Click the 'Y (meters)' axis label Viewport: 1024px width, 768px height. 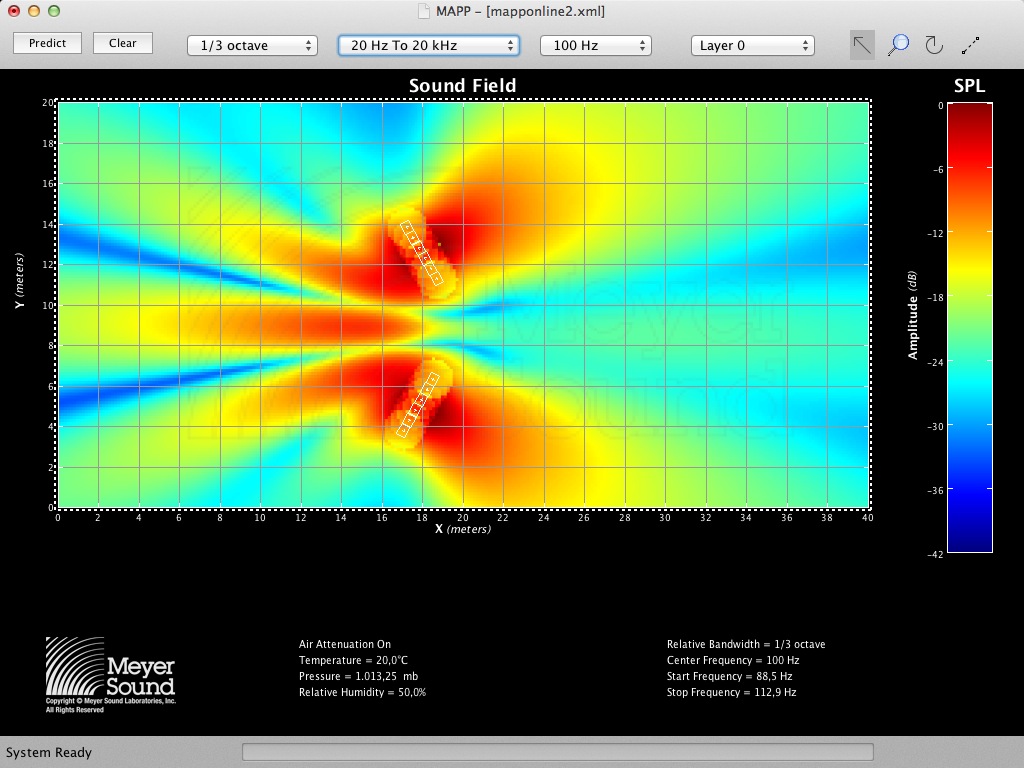[x=20, y=281]
